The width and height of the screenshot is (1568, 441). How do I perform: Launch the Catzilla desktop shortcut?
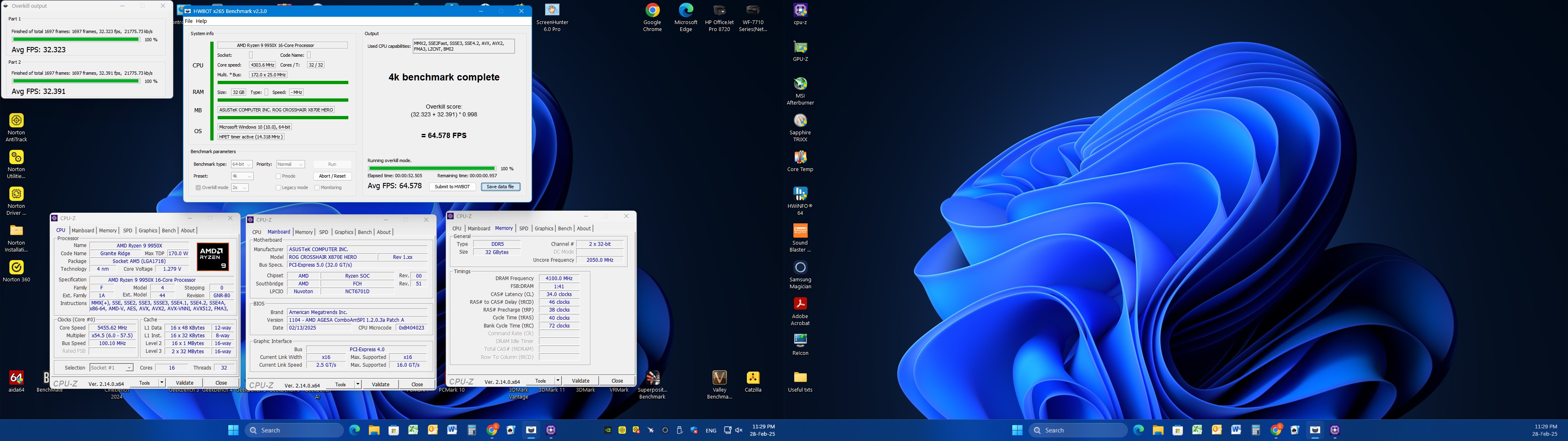[753, 382]
